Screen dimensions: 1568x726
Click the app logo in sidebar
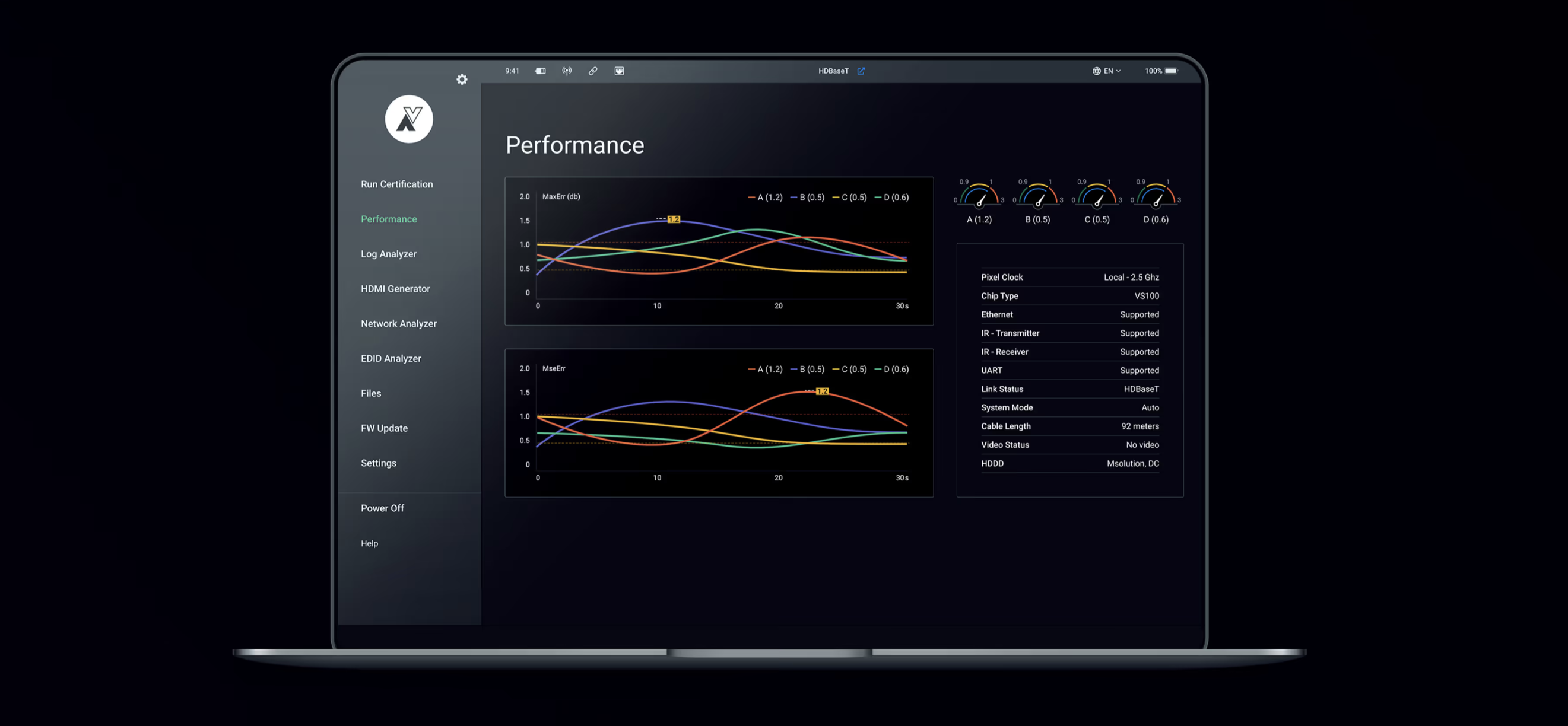[409, 119]
